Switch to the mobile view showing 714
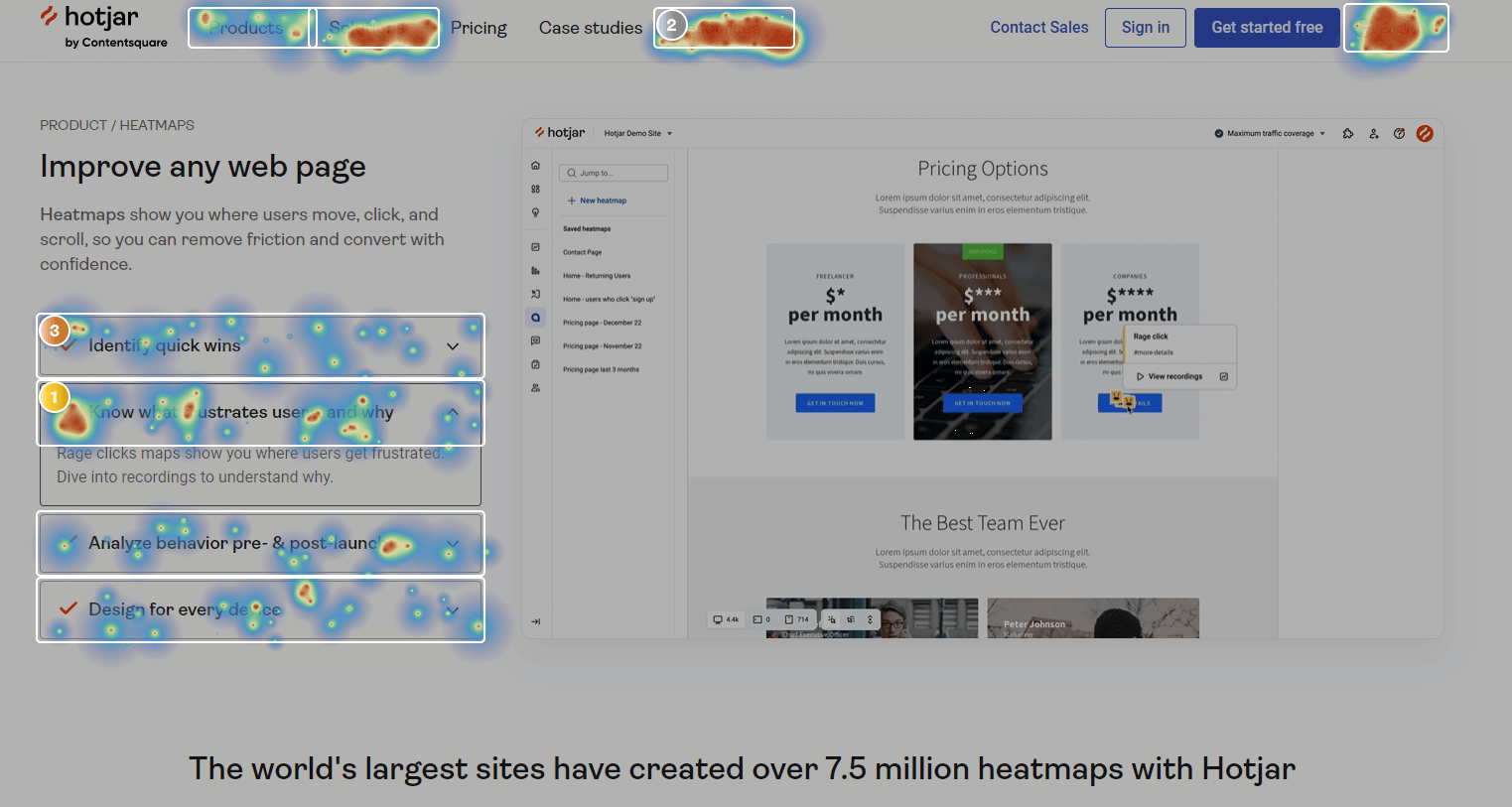This screenshot has width=1512, height=807. click(797, 619)
